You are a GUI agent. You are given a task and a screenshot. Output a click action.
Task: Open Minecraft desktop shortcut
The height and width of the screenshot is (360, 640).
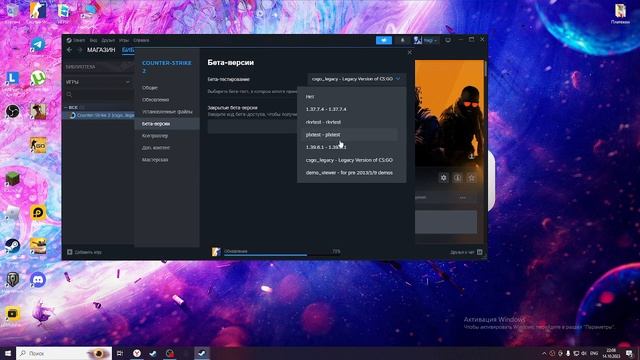[x=13, y=179]
